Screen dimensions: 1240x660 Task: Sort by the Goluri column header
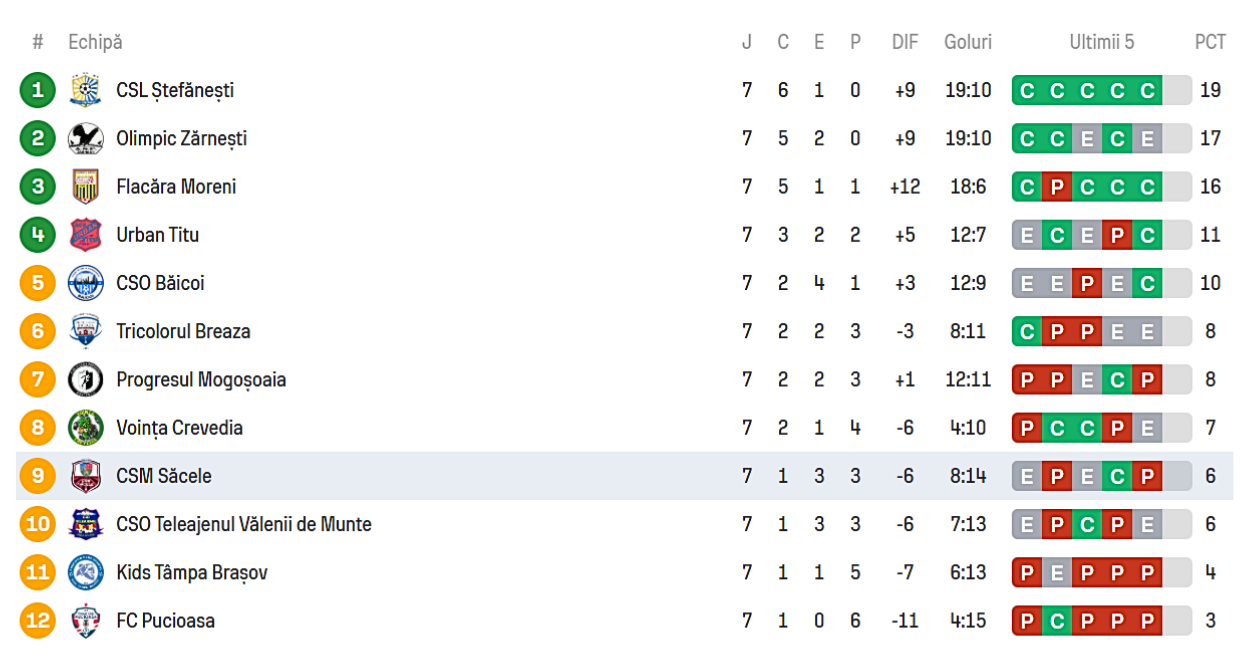tap(968, 42)
